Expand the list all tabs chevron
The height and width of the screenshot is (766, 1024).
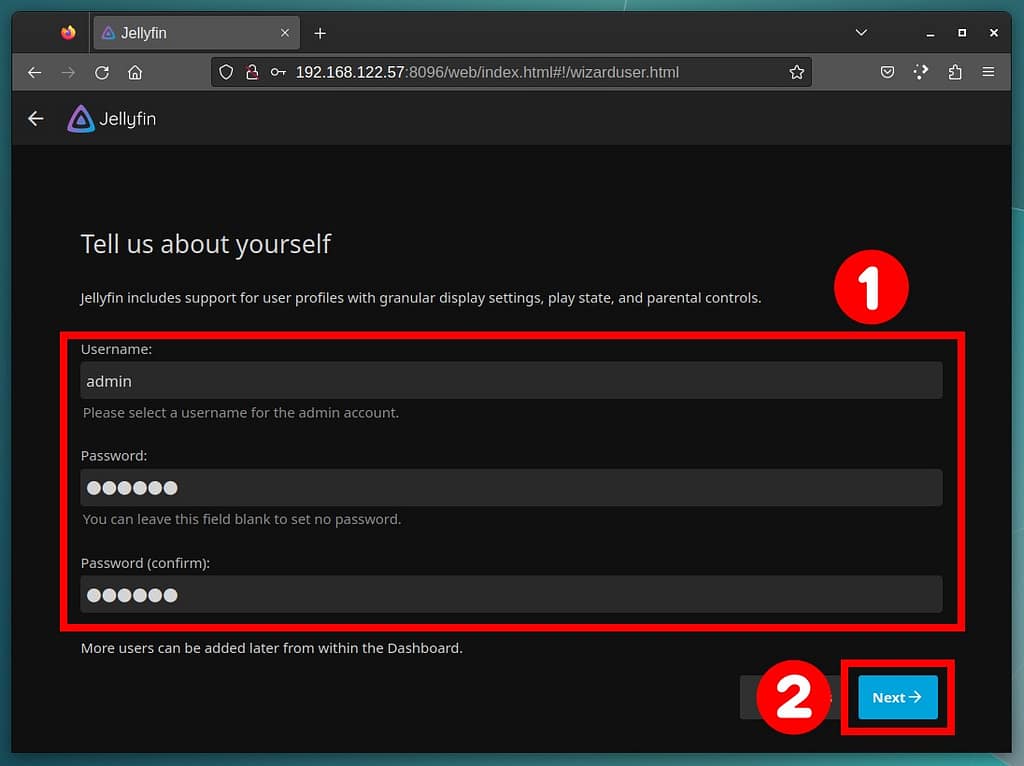861,33
